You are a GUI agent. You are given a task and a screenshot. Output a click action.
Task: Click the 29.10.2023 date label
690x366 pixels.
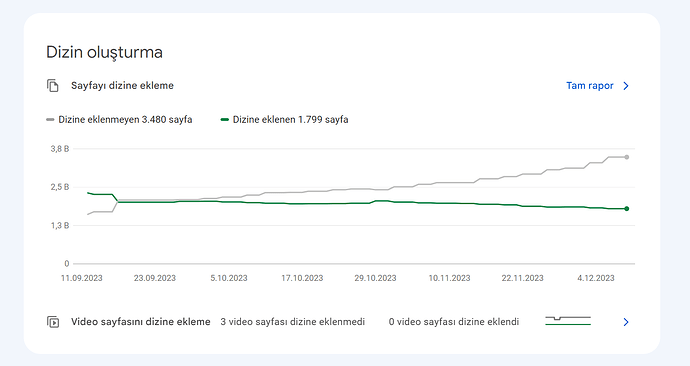pyautogui.click(x=375, y=278)
